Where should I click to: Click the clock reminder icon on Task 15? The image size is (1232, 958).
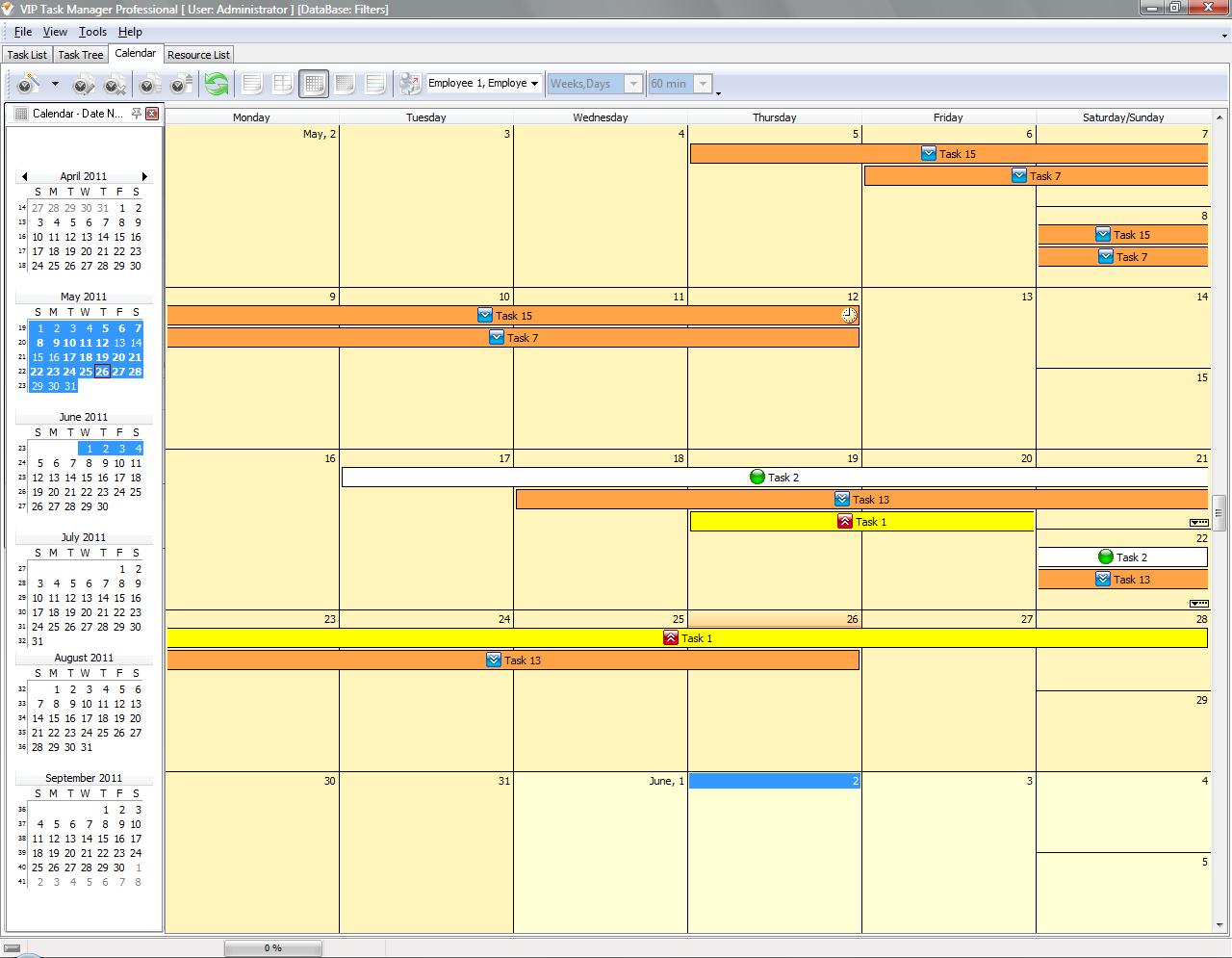(849, 316)
